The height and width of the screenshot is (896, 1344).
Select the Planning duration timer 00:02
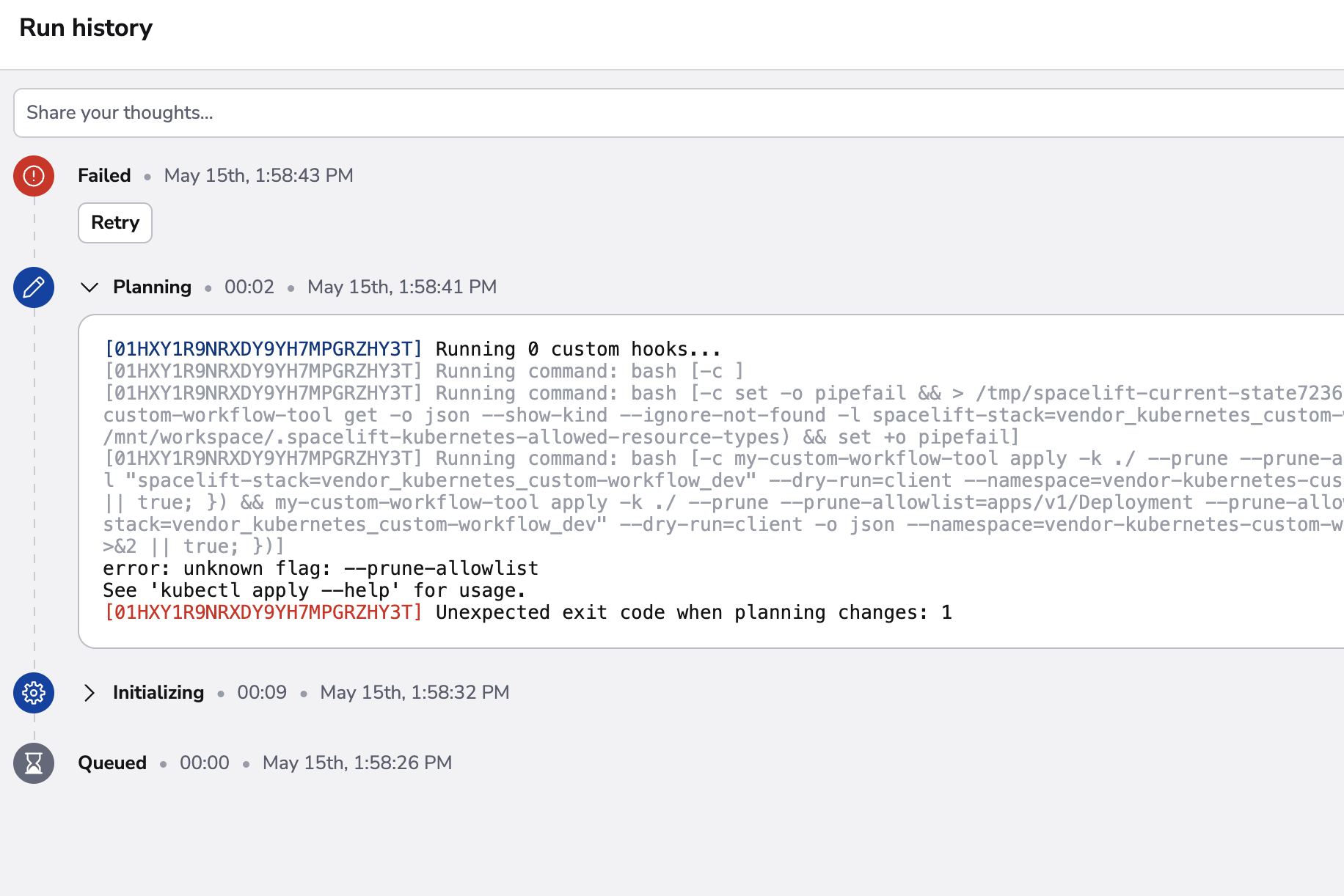tap(249, 287)
